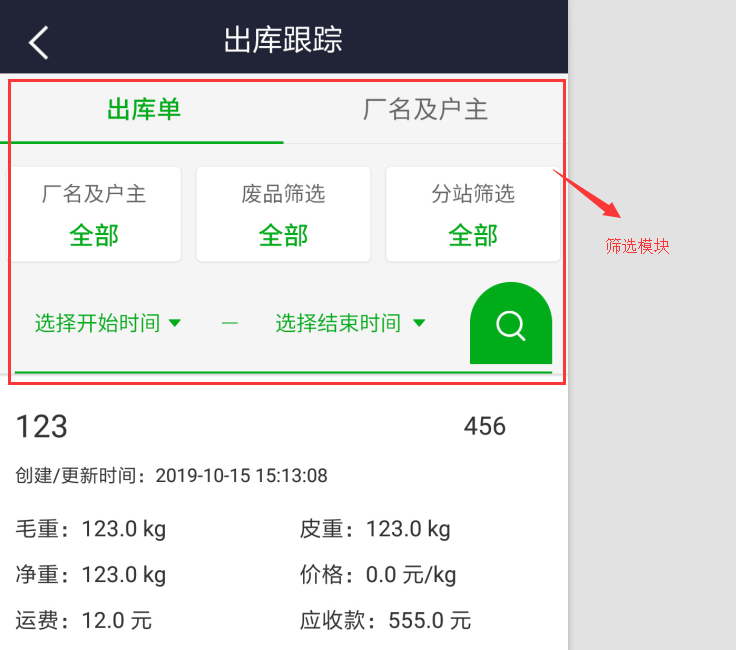Open the start time dropdown arrow
Image resolution: width=736 pixels, height=650 pixels.
pyautogui.click(x=175, y=323)
